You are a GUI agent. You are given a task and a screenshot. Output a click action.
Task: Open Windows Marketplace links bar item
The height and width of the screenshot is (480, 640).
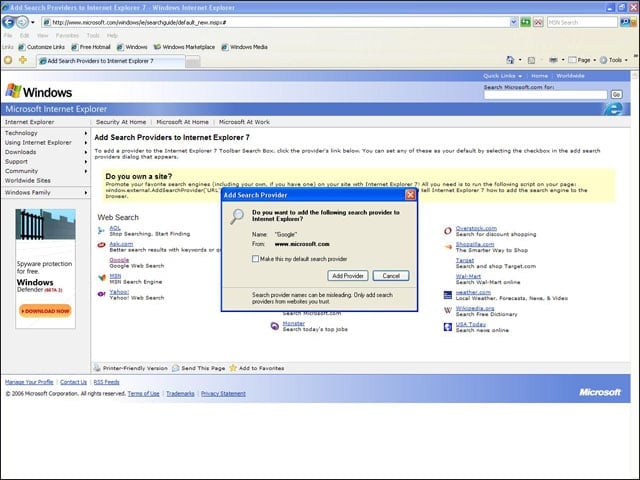184,47
